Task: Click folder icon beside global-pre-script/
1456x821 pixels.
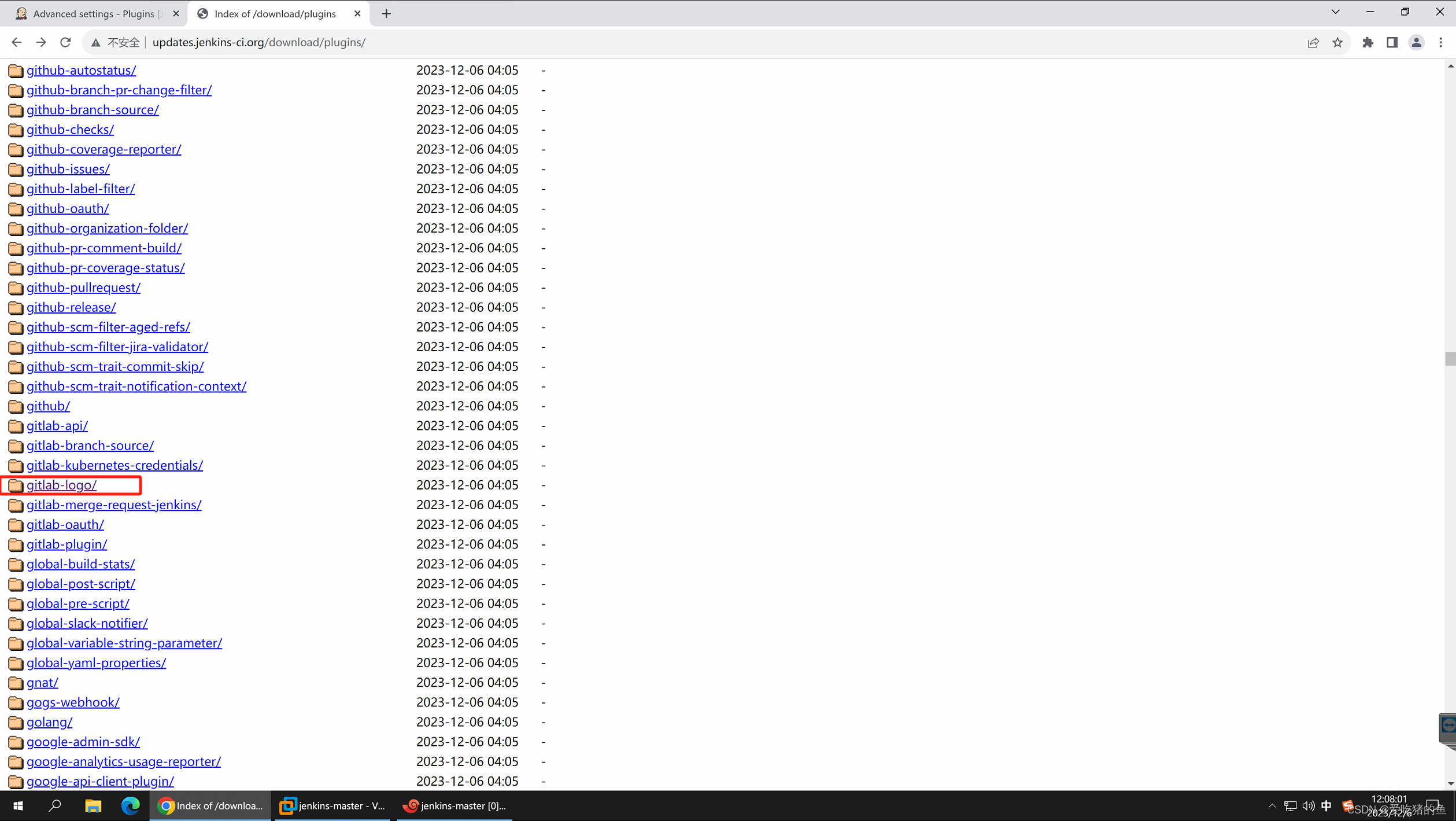Action: (16, 603)
